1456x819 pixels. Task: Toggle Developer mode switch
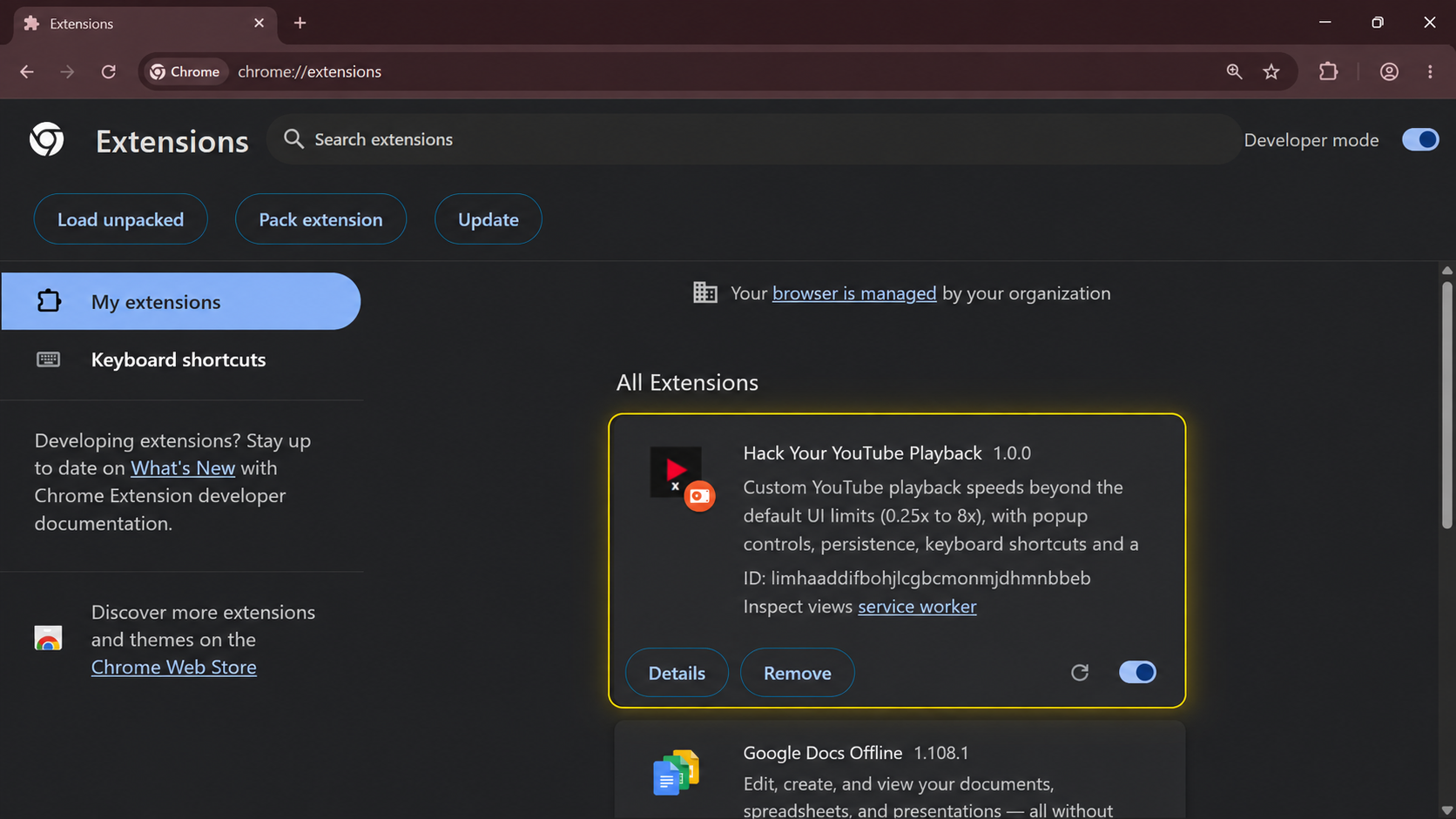pos(1420,139)
